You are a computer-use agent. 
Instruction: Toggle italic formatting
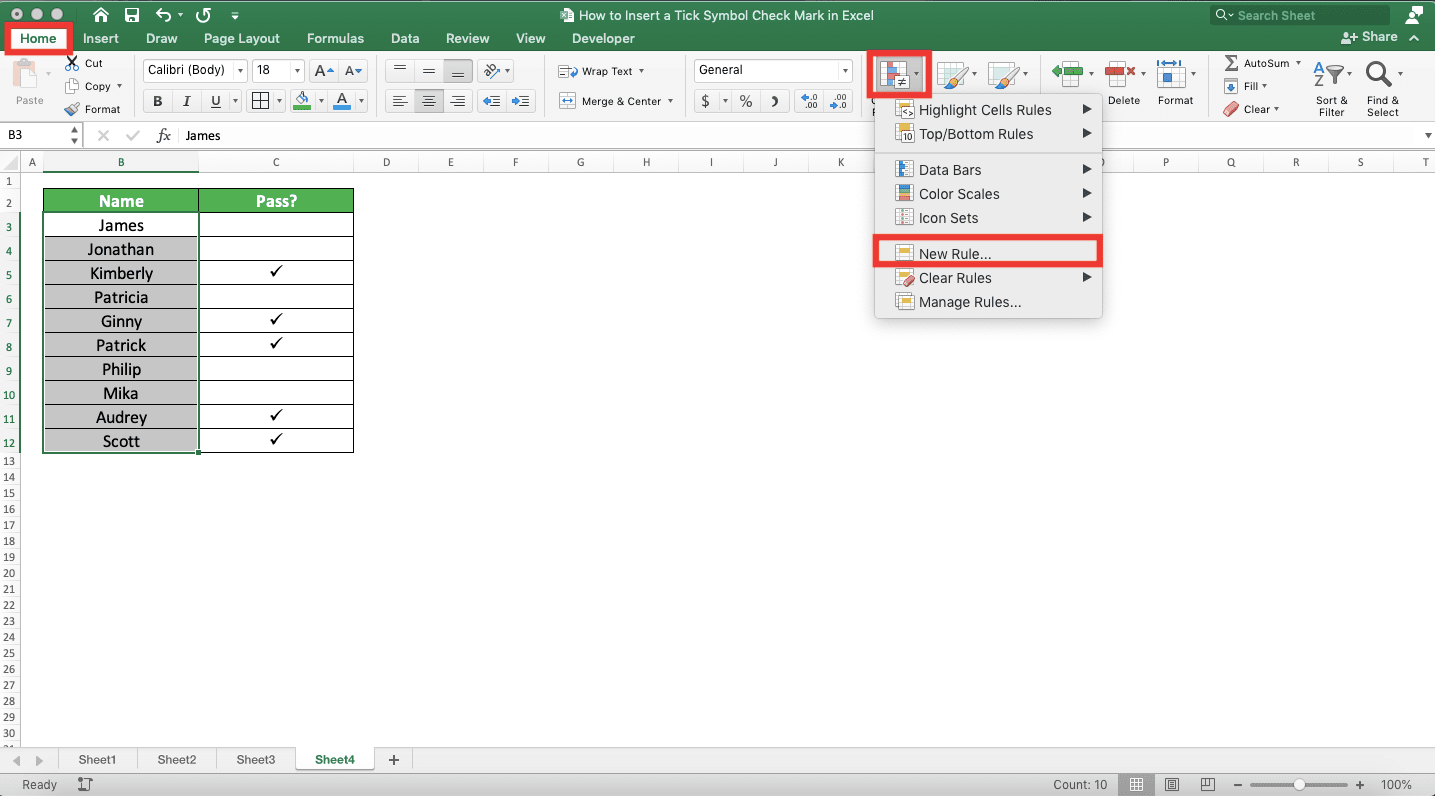186,101
